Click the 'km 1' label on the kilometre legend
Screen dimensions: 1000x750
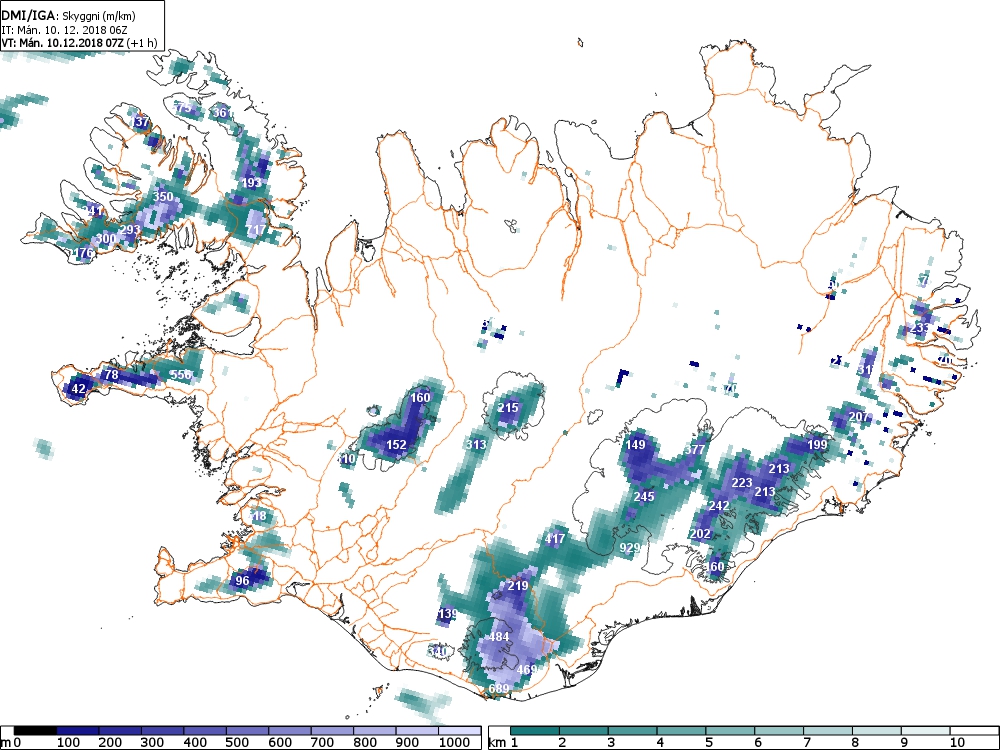tap(503, 742)
